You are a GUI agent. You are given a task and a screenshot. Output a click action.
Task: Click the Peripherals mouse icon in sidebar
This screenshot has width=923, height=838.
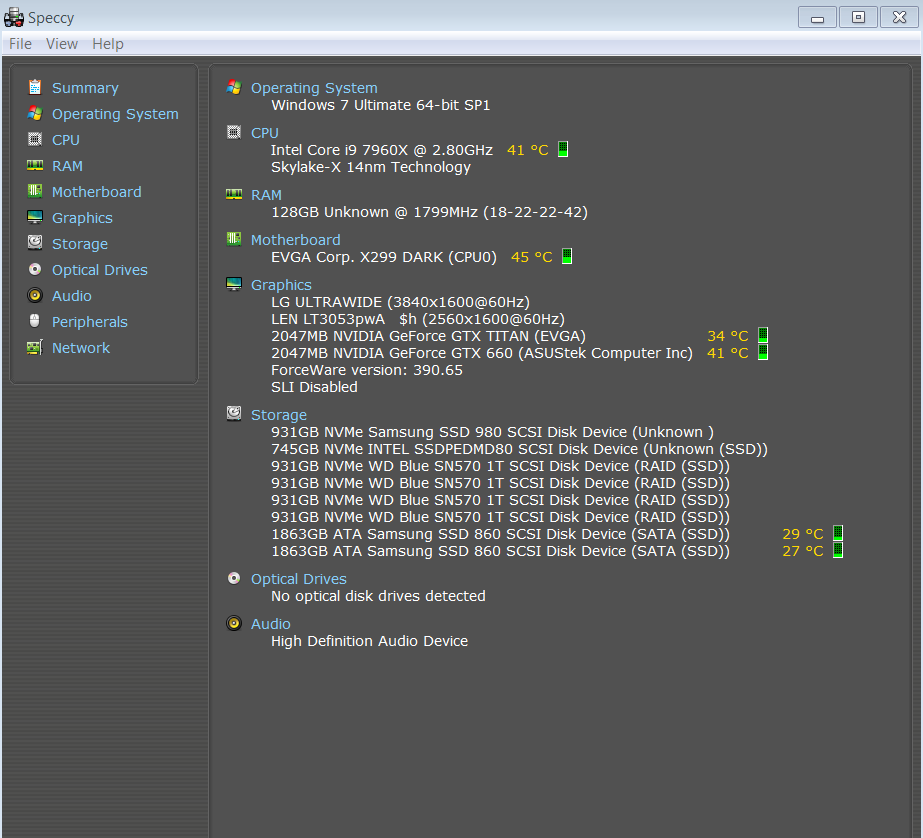35,321
